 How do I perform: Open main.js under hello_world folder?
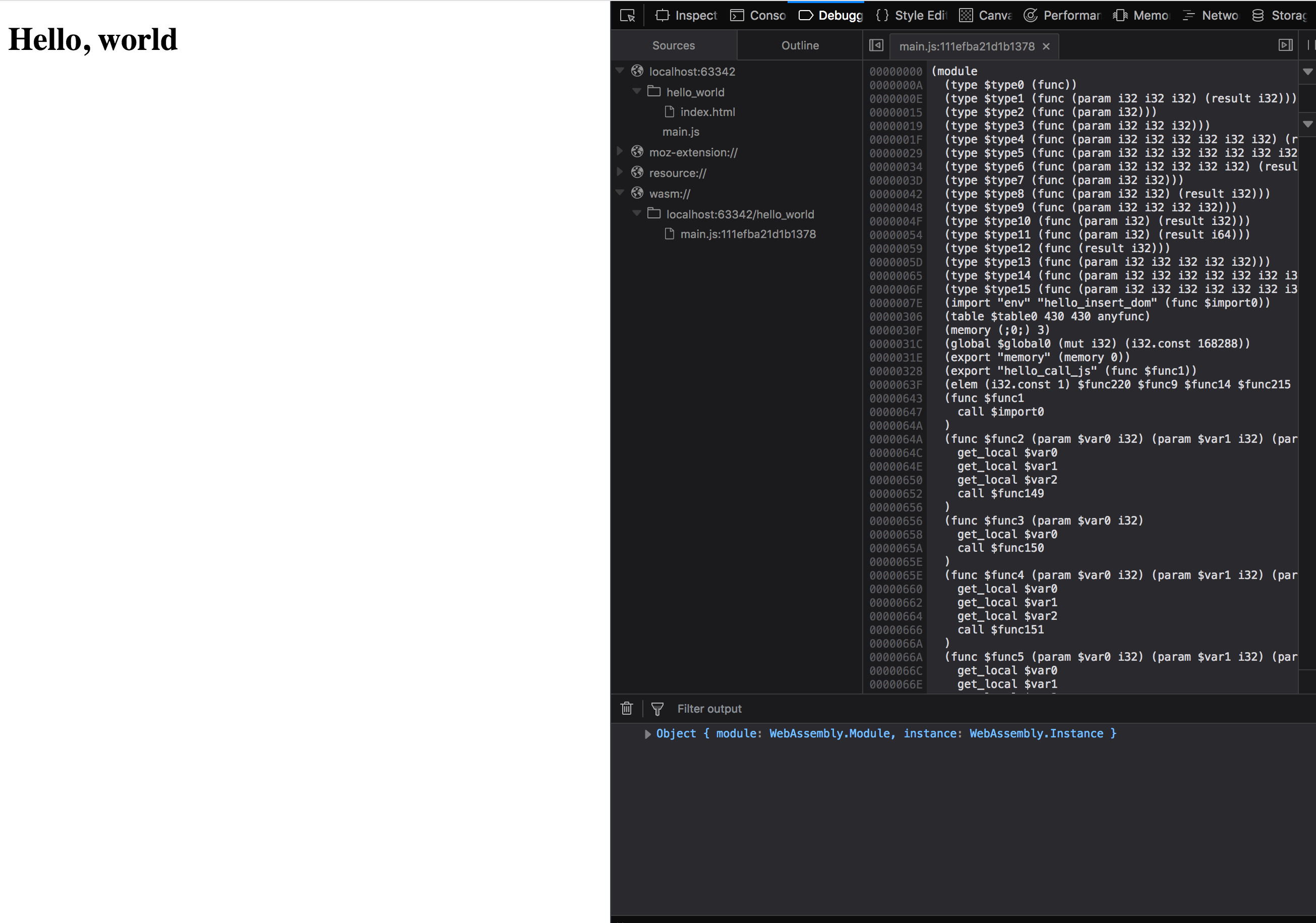(681, 132)
